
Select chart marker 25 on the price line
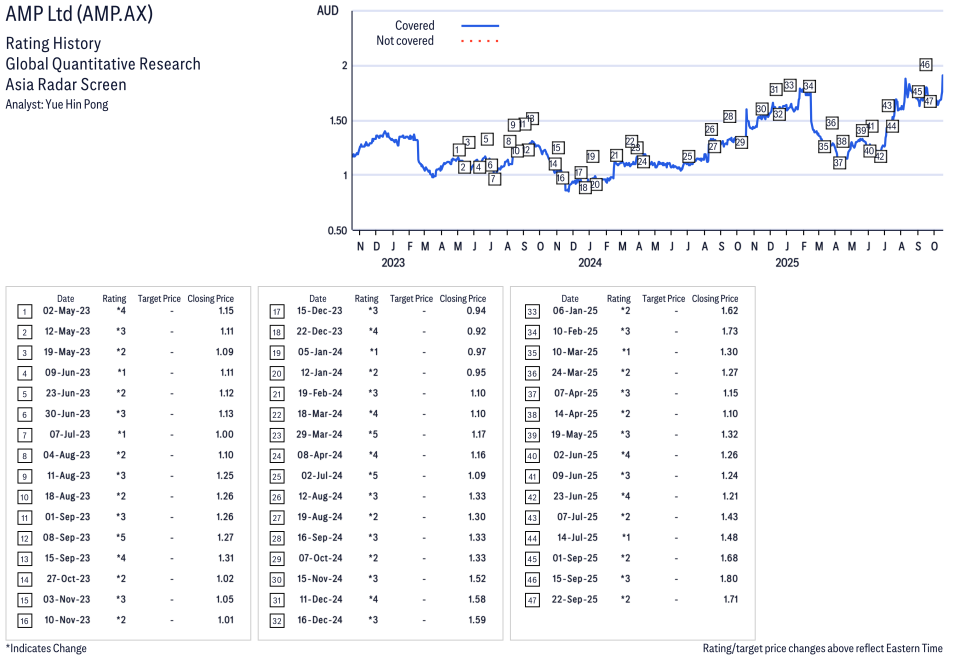tap(688, 156)
